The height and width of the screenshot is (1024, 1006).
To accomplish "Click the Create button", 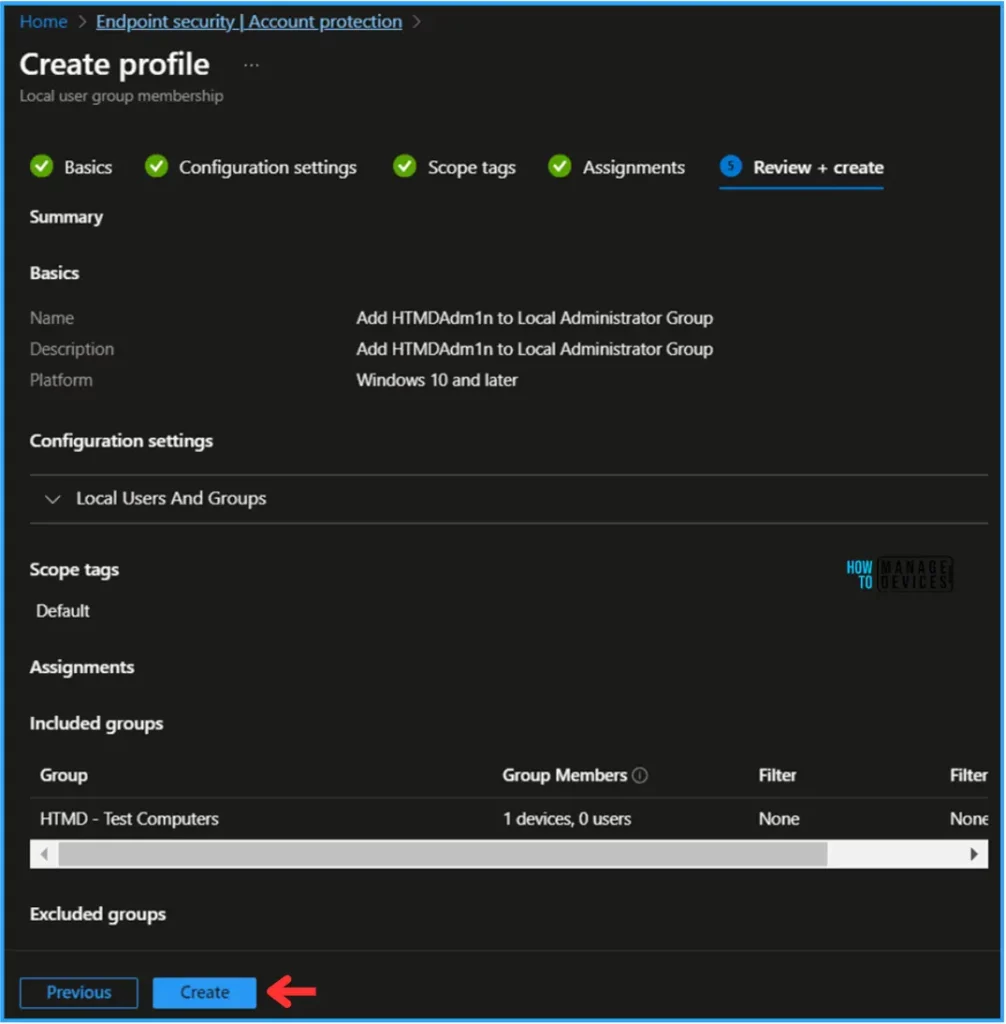I will point(204,993).
